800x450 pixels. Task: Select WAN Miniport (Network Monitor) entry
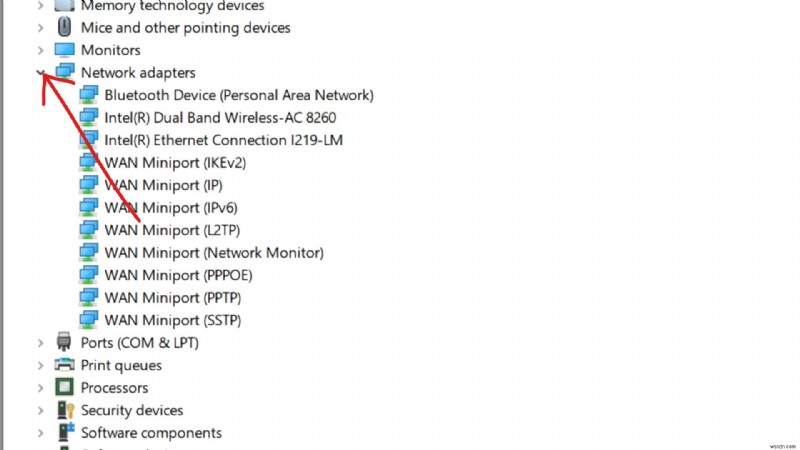(x=214, y=253)
